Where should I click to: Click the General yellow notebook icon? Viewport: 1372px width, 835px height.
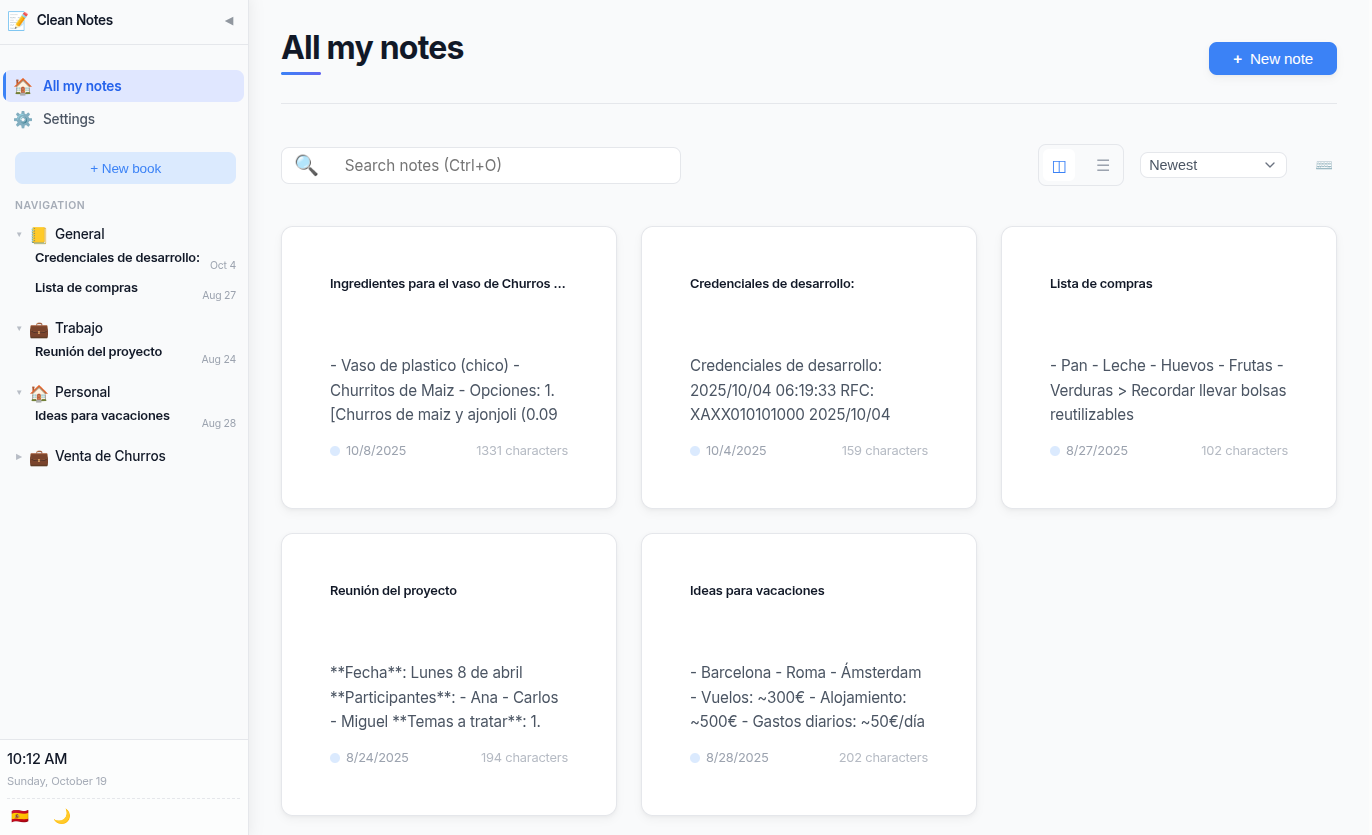click(x=40, y=234)
